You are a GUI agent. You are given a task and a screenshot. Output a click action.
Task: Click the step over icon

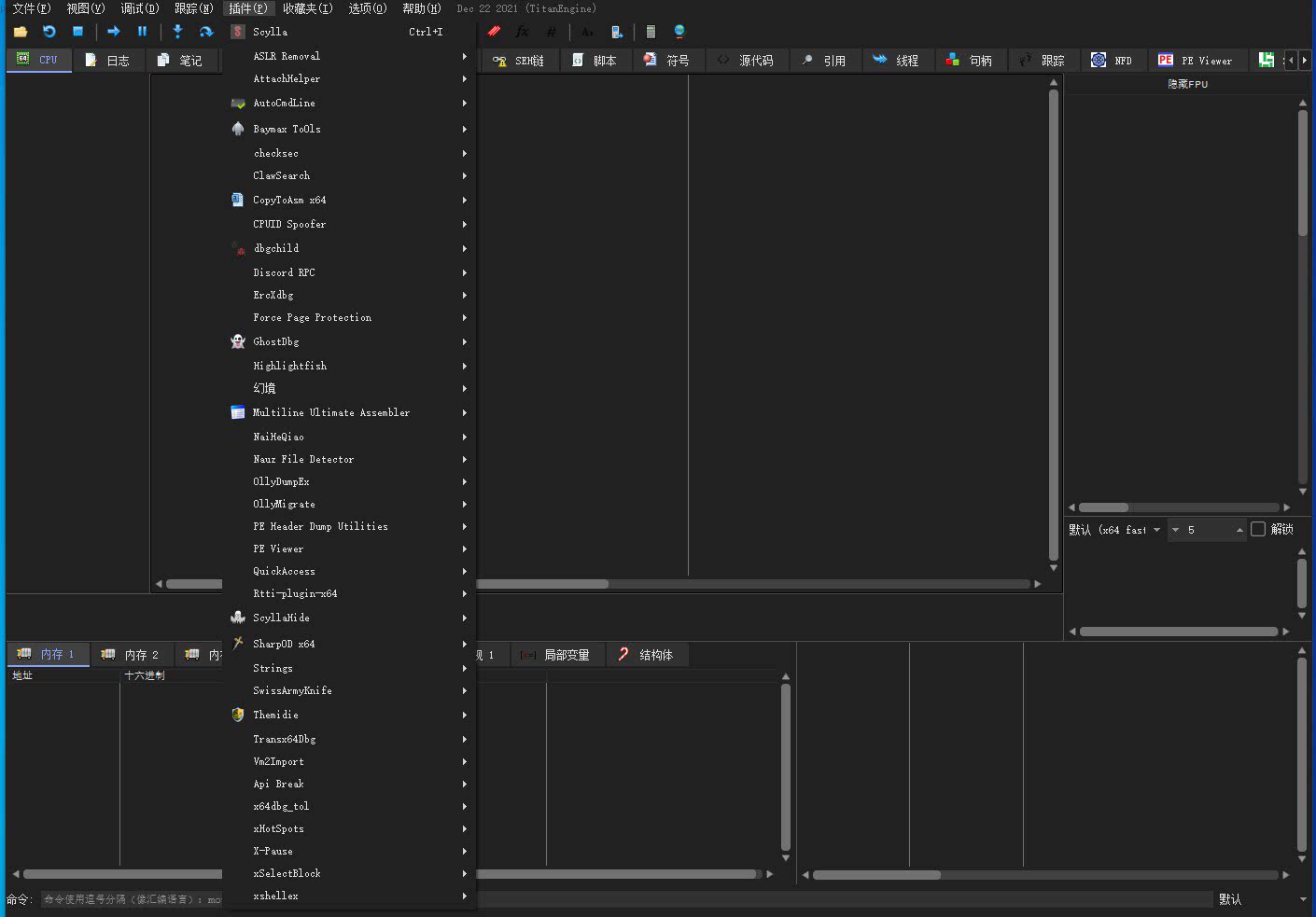click(x=206, y=32)
